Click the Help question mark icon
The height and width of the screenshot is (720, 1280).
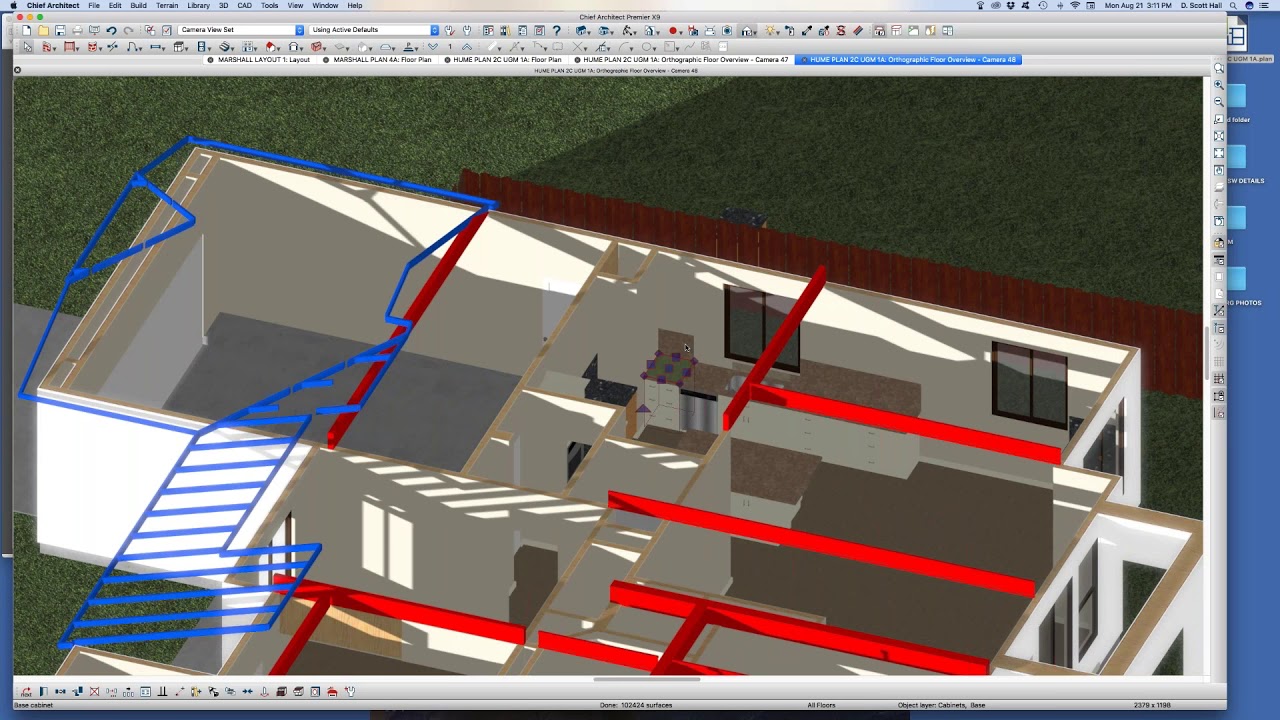pos(556,30)
